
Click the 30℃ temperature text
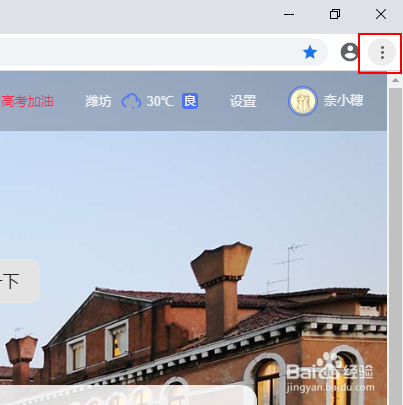[x=160, y=101]
